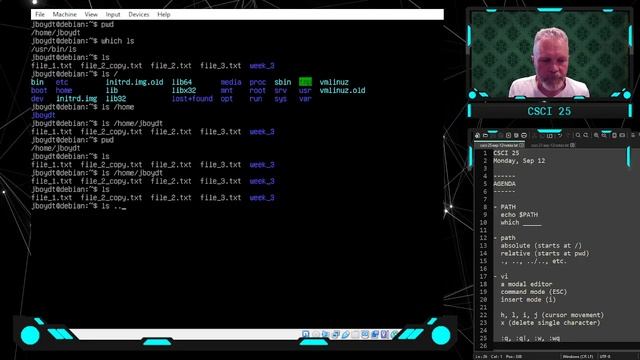Image resolution: width=640 pixels, height=360 pixels.
Task: Click the display indicator in VM status bar
Action: pyautogui.click(x=365, y=334)
